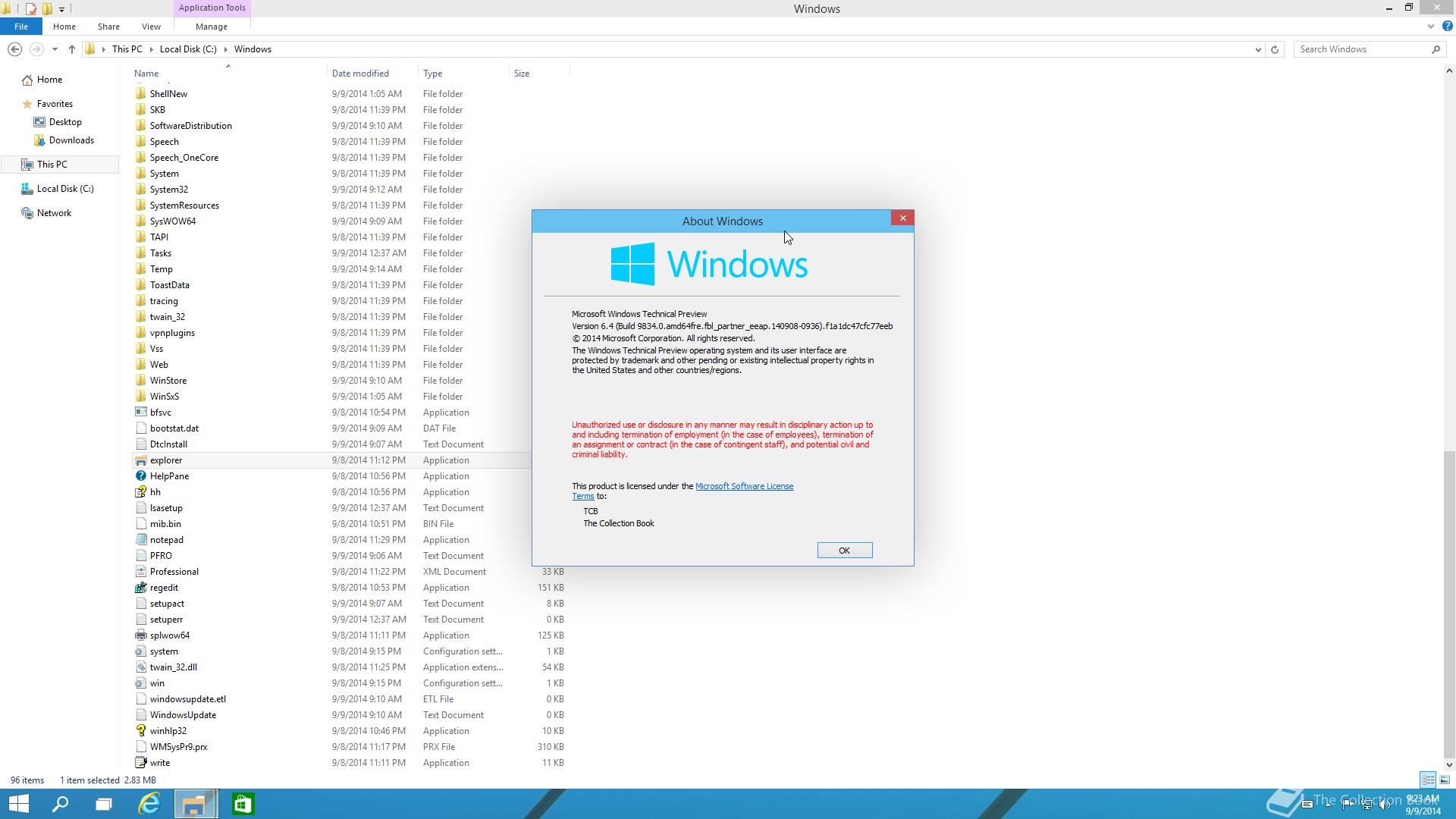Switch to the Home ribbon tab
Screen dimensions: 1456x819
[64, 27]
